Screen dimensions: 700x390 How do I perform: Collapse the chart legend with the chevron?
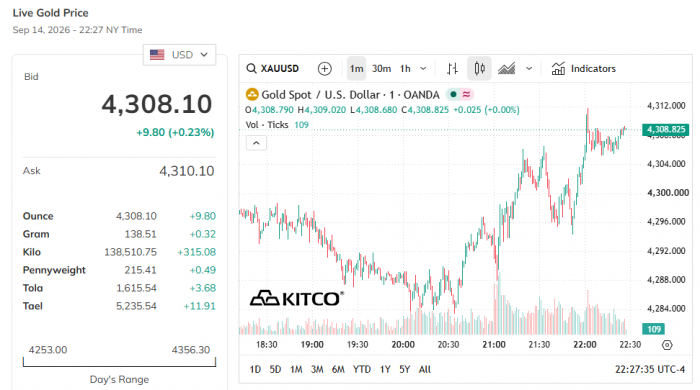(256, 143)
